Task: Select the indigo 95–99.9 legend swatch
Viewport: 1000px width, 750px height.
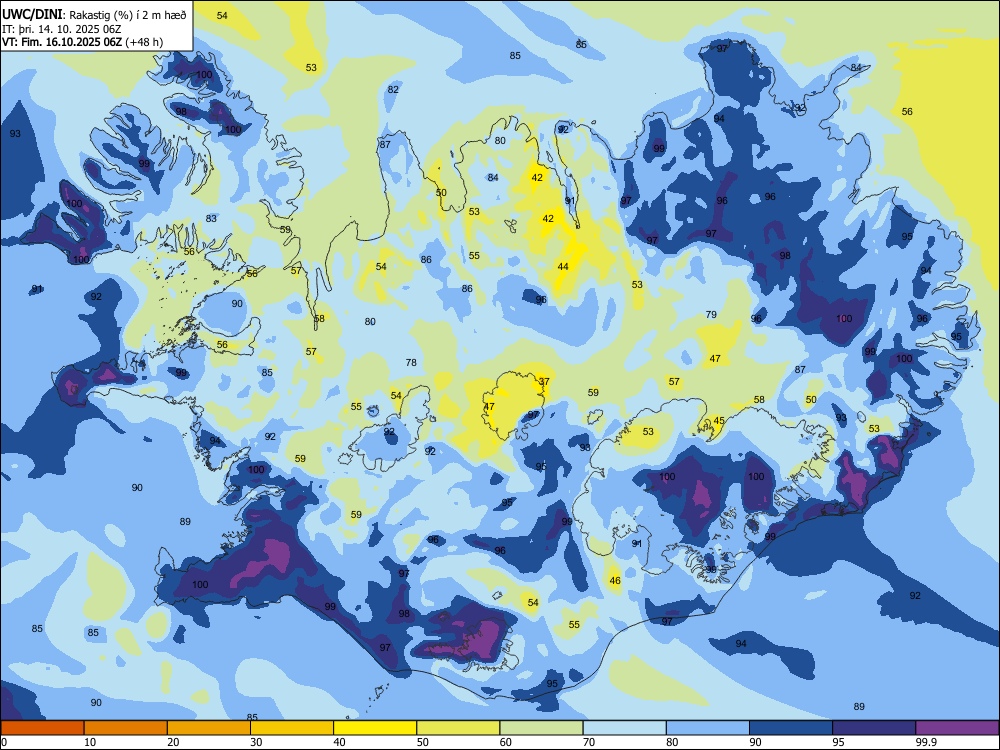Action: tap(874, 728)
